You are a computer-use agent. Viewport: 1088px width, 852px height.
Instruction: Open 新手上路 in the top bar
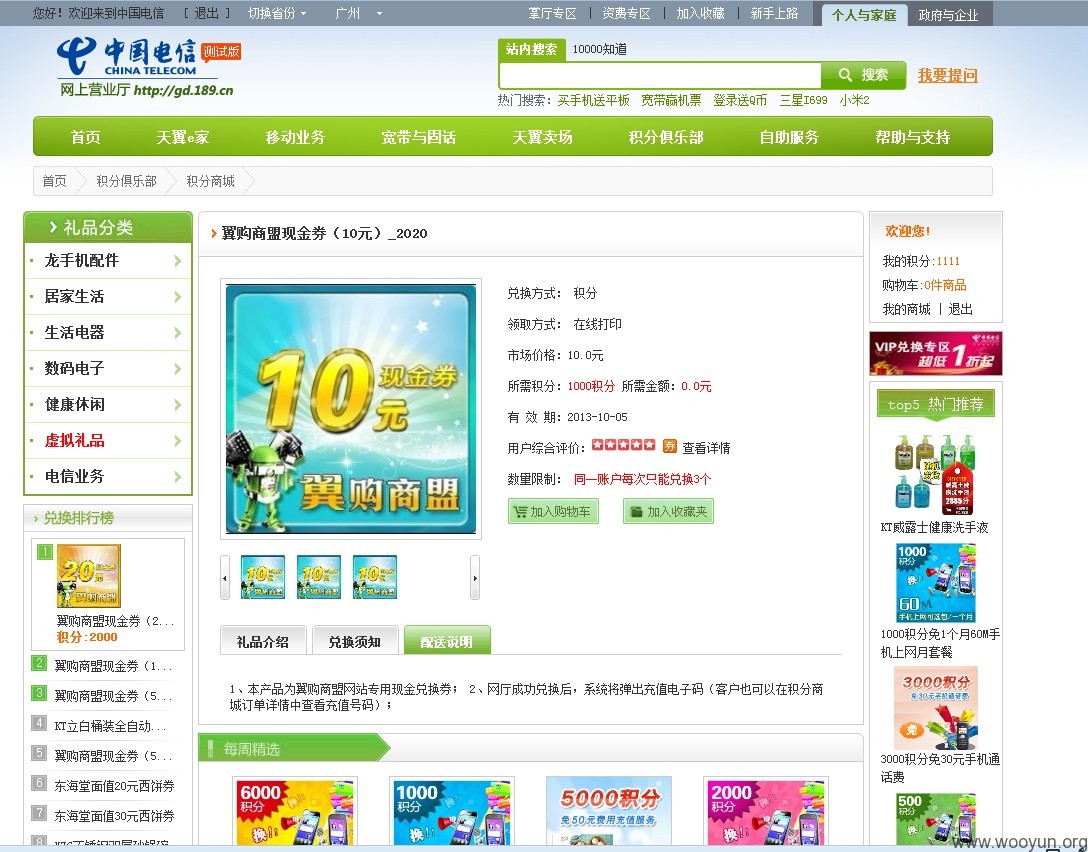[x=774, y=13]
